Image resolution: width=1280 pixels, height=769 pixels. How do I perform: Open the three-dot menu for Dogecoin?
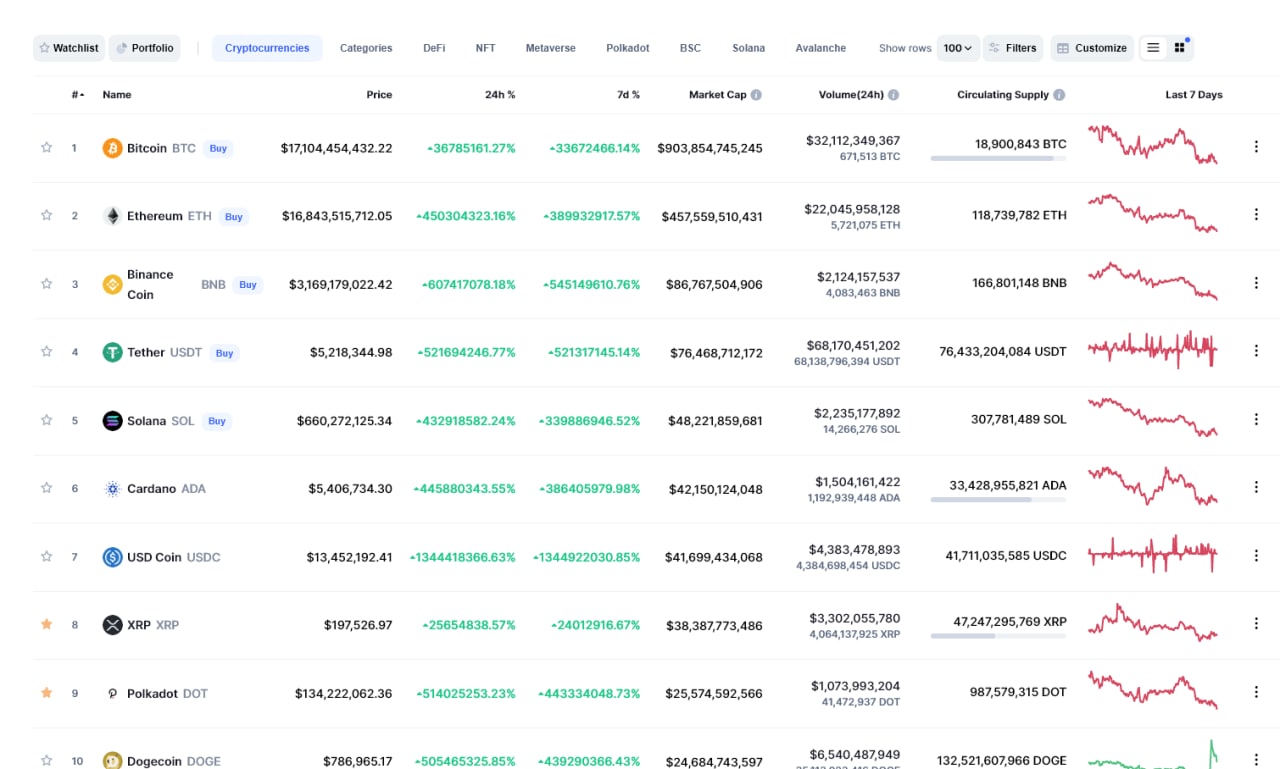coord(1256,759)
